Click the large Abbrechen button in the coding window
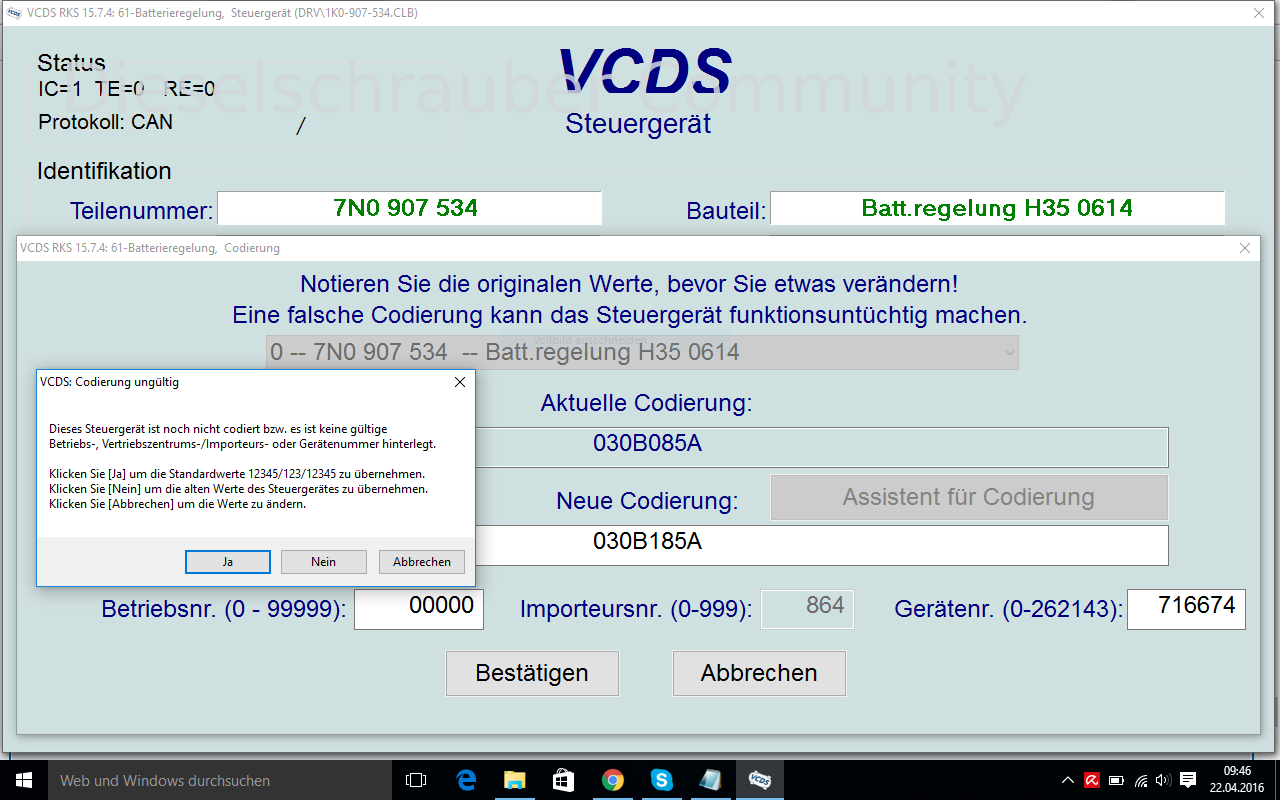 (x=759, y=673)
